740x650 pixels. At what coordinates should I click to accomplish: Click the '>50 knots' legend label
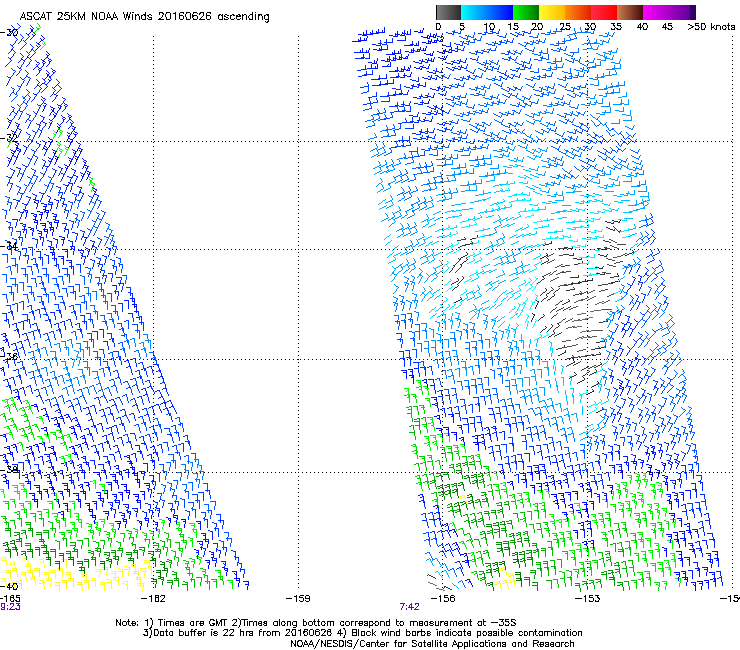[x=711, y=27]
